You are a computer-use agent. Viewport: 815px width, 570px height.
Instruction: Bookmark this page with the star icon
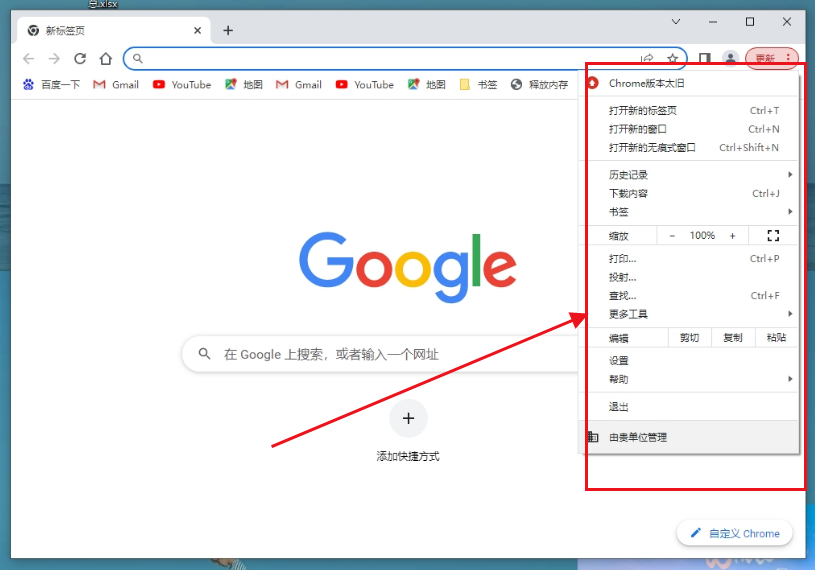point(673,58)
